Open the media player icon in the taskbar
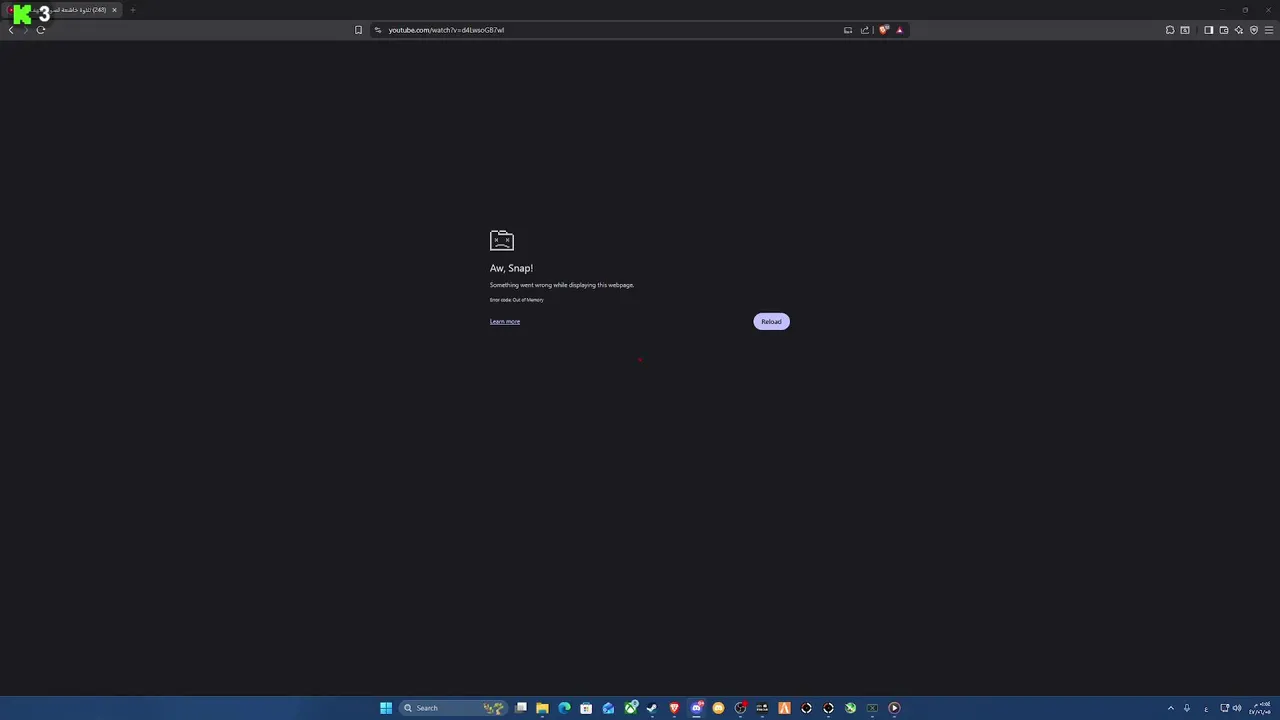Image resolution: width=1280 pixels, height=720 pixels. click(x=894, y=708)
